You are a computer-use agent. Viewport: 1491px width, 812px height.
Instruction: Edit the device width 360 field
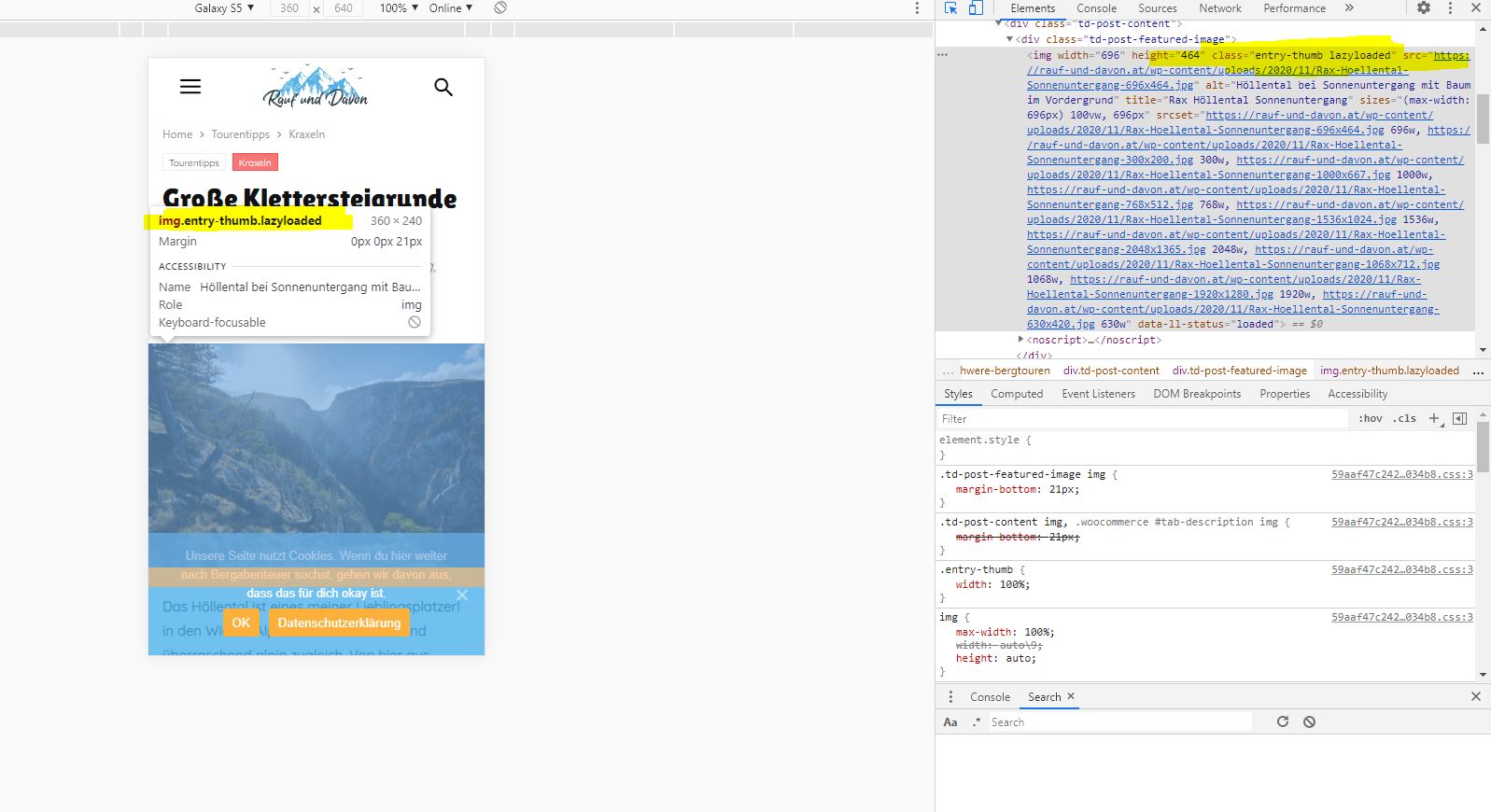[x=289, y=7]
